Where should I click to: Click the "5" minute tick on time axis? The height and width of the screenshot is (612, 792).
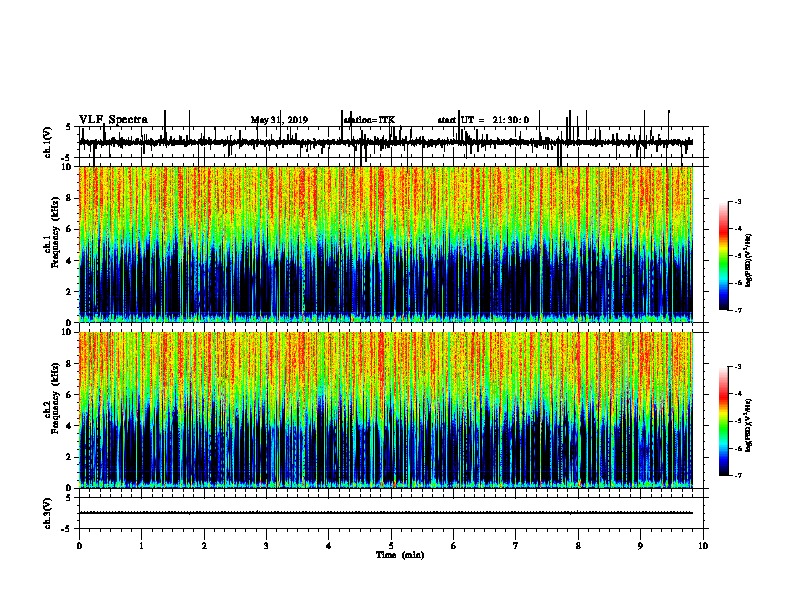pos(391,546)
